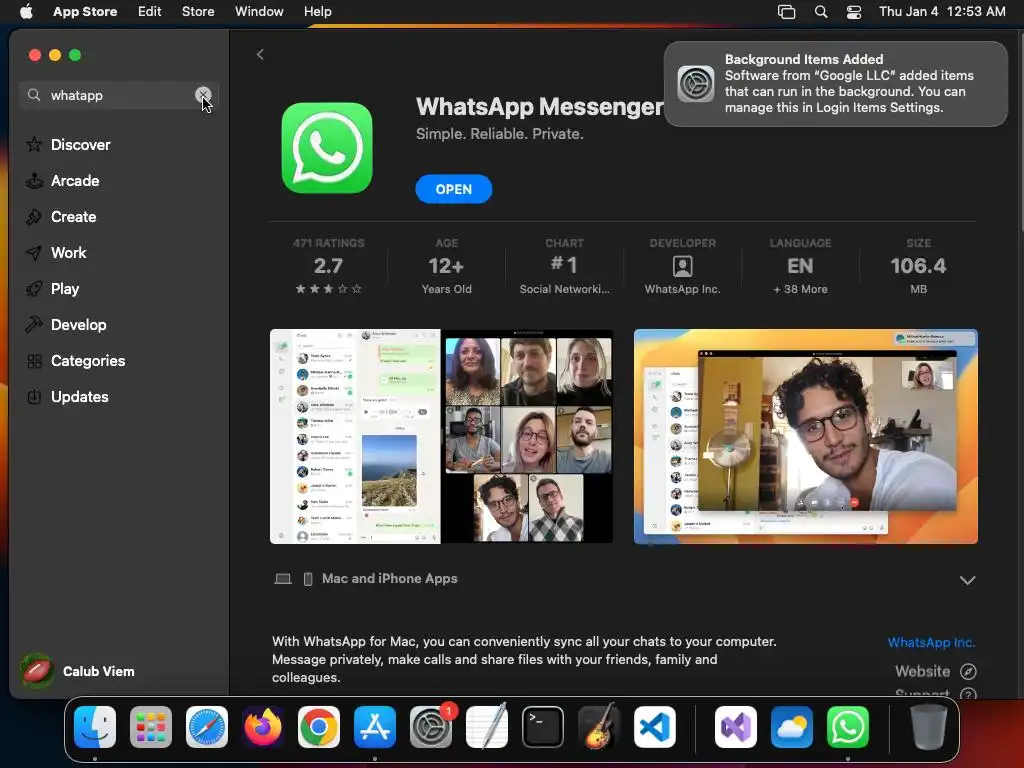Open the WhatsApp Inc. developer link
The height and width of the screenshot is (768, 1024).
931,643
